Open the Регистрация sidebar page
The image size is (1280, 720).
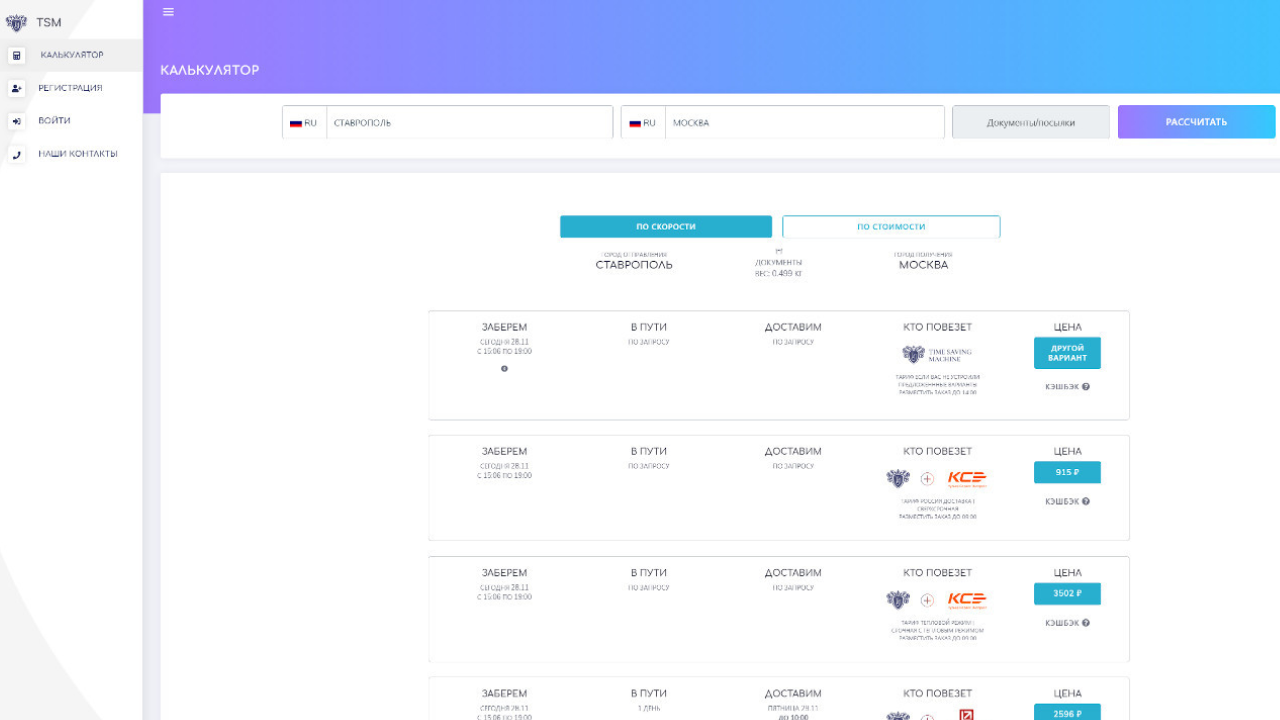pyautogui.click(x=68, y=88)
